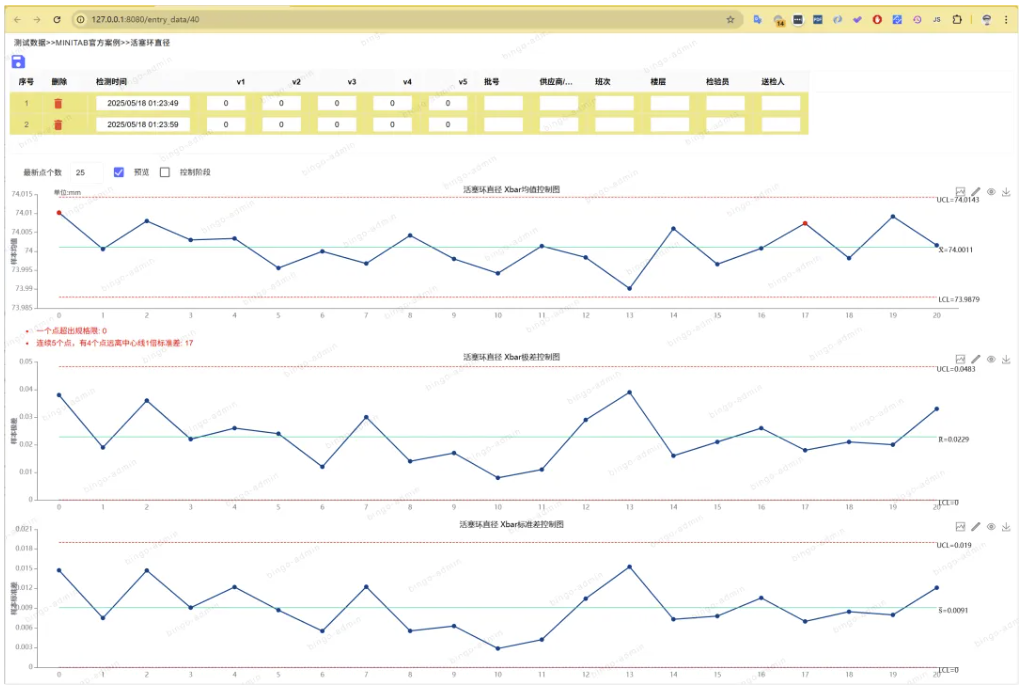Toggle the eye icon on the range chart
The image size is (1034, 692).
pos(991,359)
